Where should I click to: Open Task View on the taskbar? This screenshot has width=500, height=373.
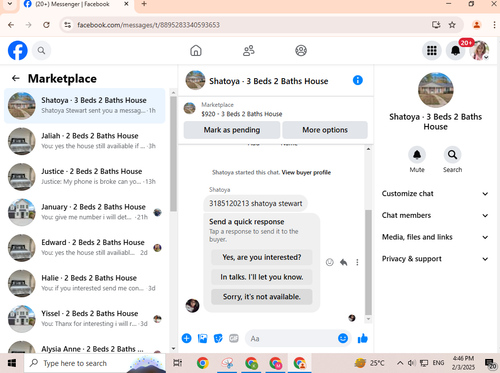tap(177, 363)
